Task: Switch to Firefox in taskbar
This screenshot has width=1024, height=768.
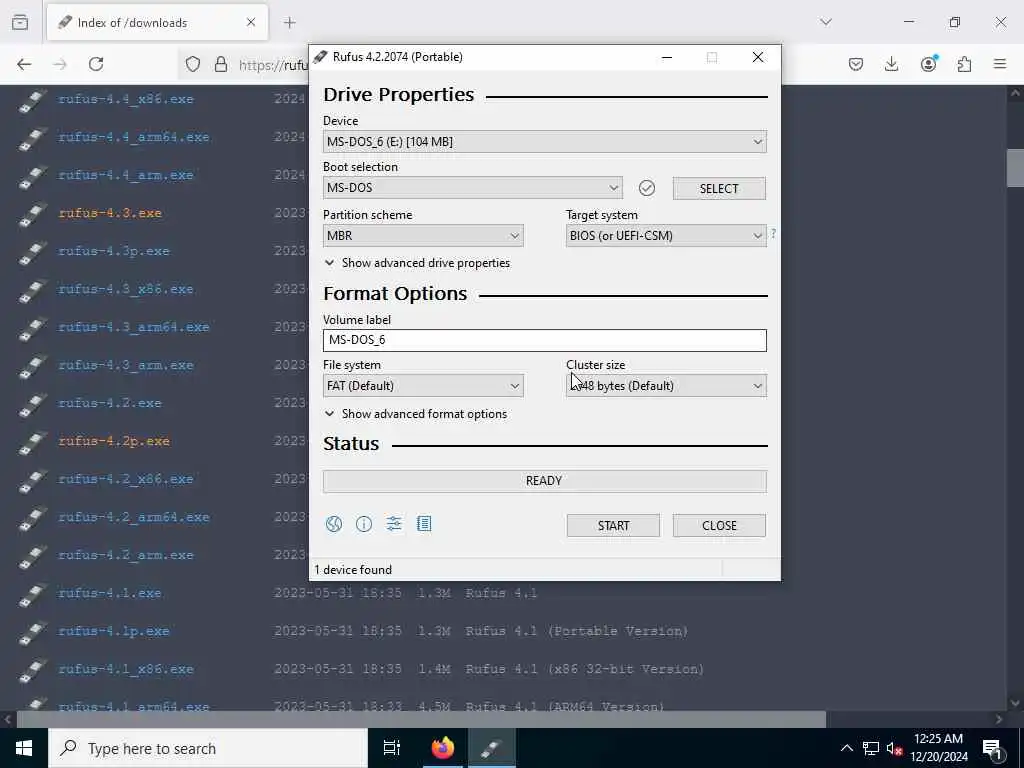Action: pos(443,748)
